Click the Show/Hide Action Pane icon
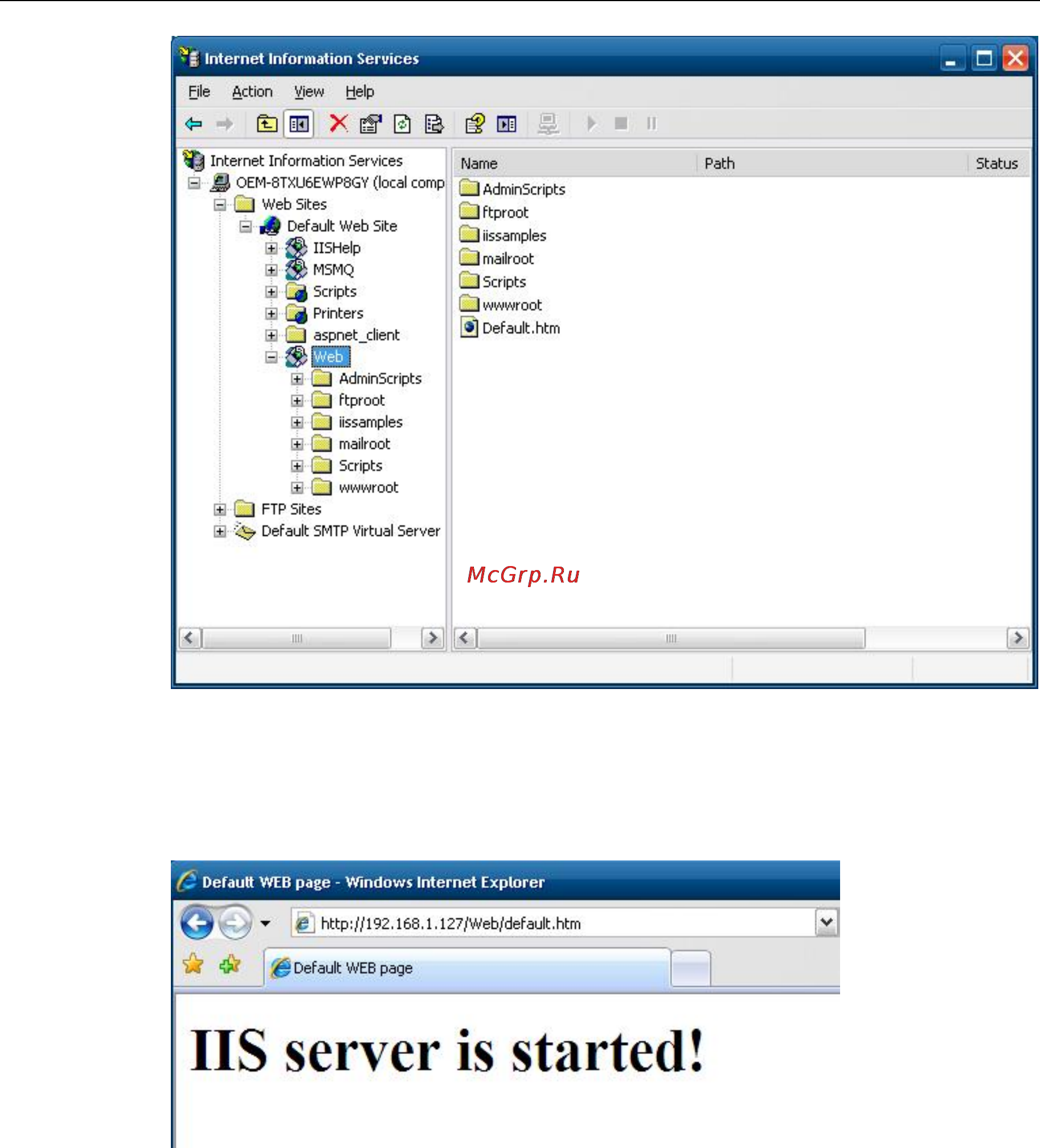This screenshot has width=1040, height=1148. (506, 124)
